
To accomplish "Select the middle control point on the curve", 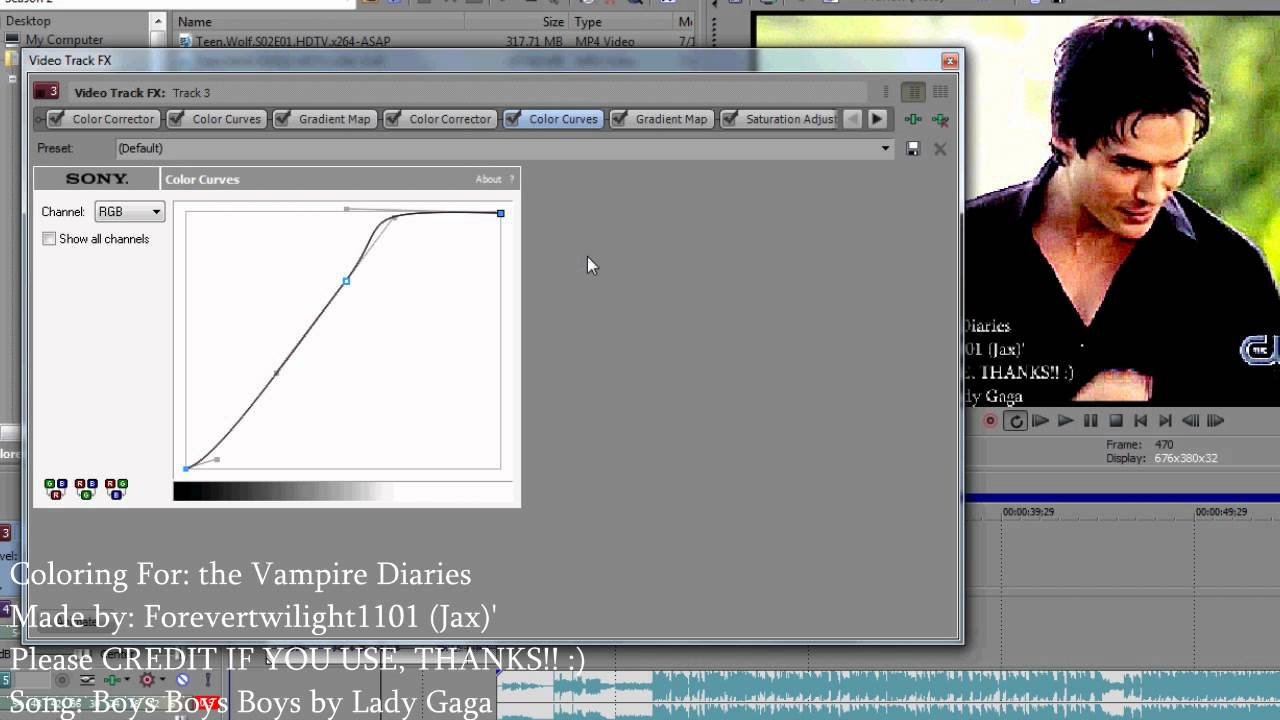I will pos(346,281).
